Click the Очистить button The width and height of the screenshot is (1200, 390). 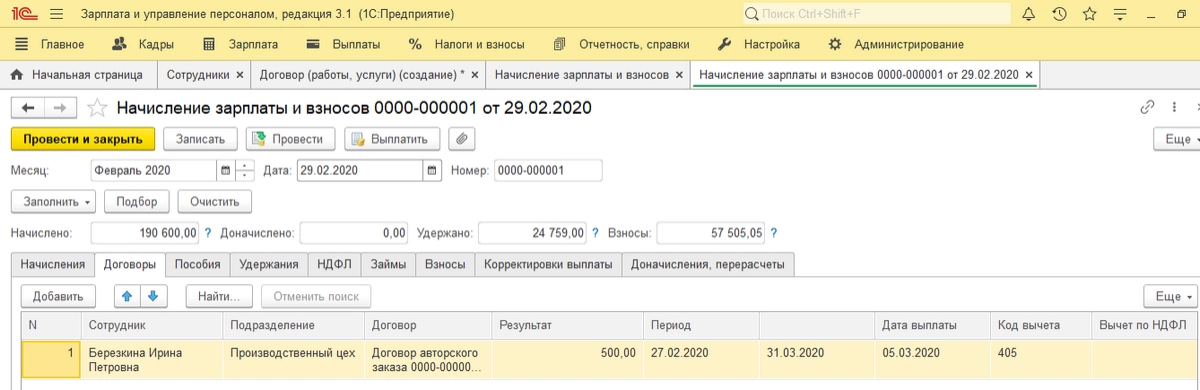coord(215,201)
